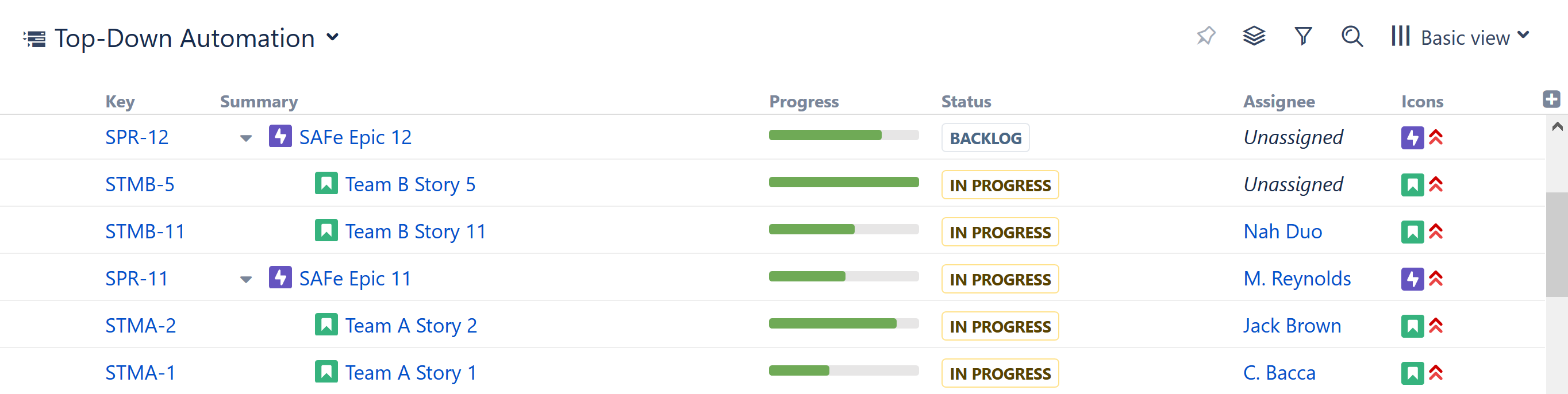
Task: Click the epic icon next to SAFe Epic 12
Action: point(280,136)
